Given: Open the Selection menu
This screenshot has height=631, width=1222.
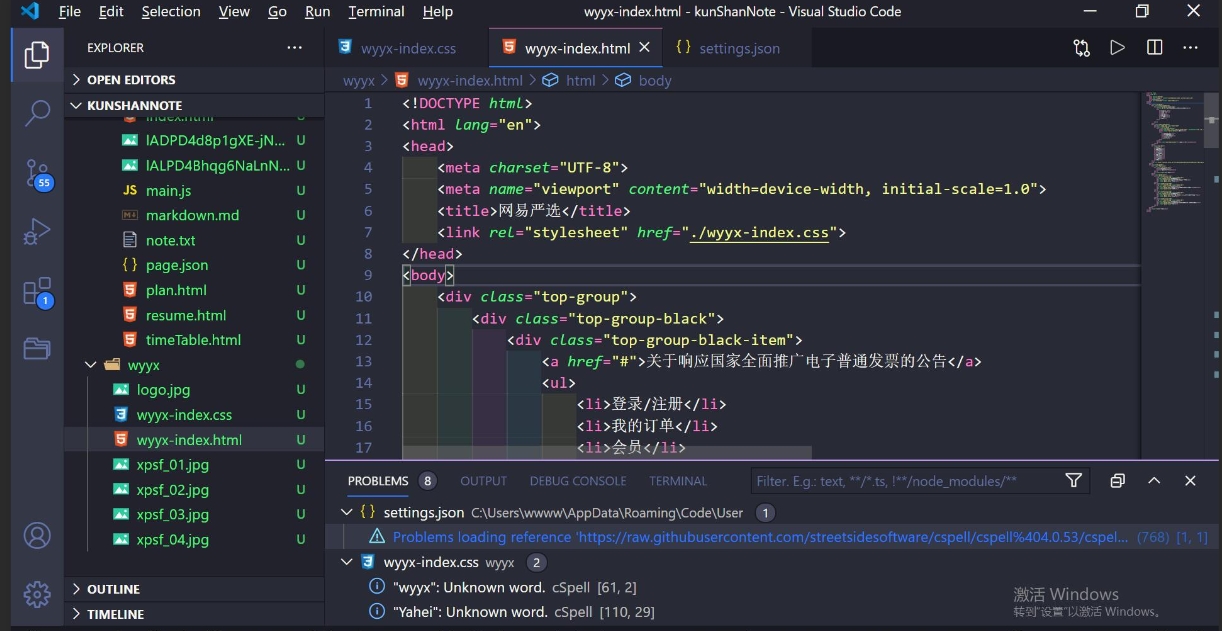Looking at the screenshot, I should [171, 12].
